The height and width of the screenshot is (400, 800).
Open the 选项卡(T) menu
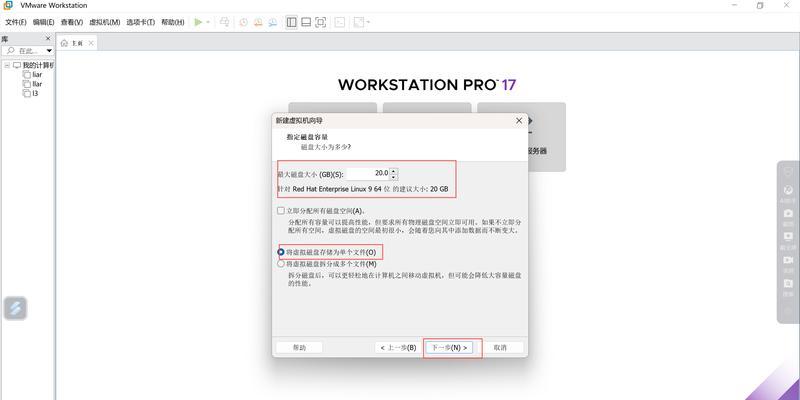(141, 22)
